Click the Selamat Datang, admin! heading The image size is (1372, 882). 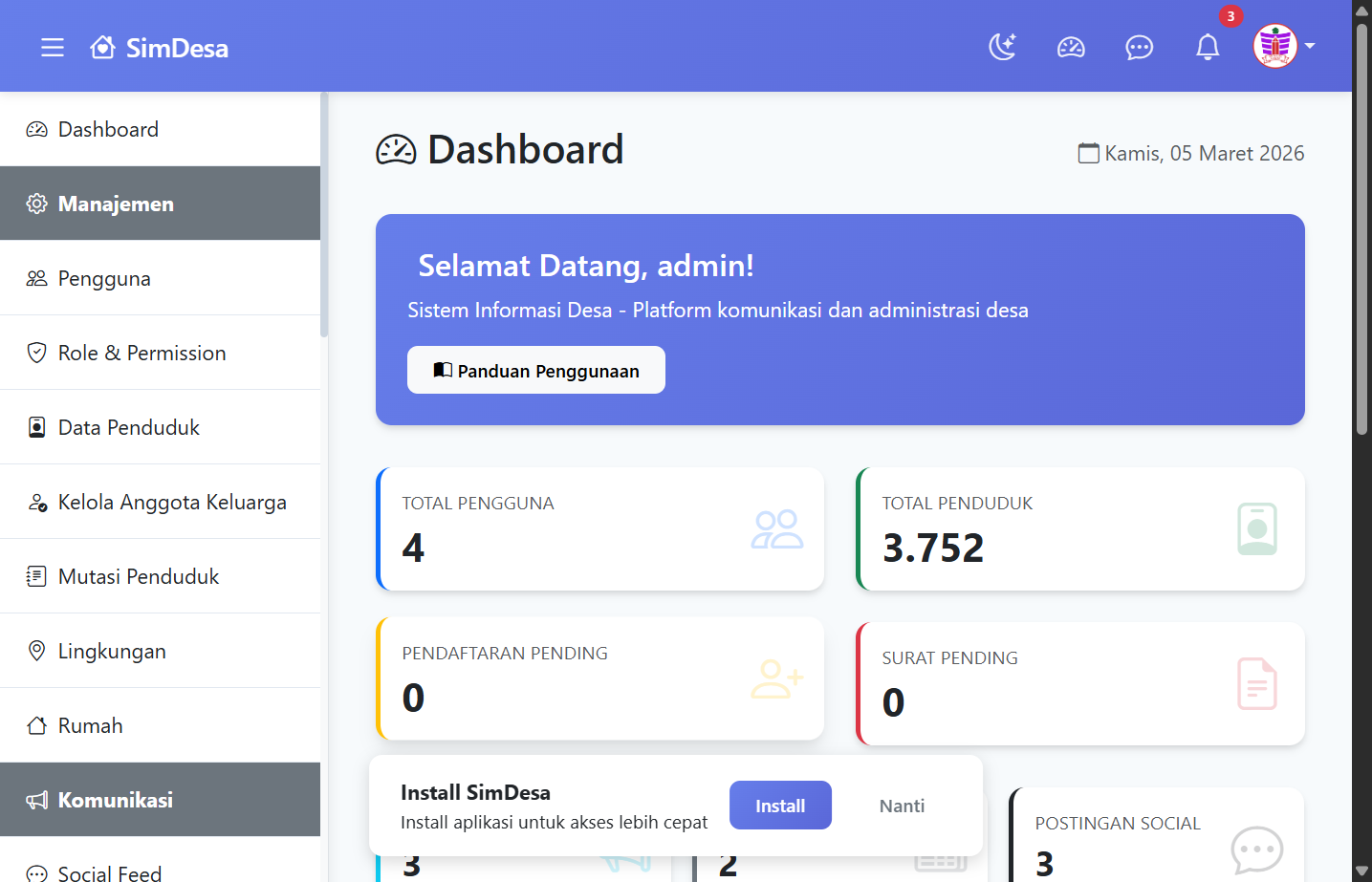pyautogui.click(x=586, y=266)
